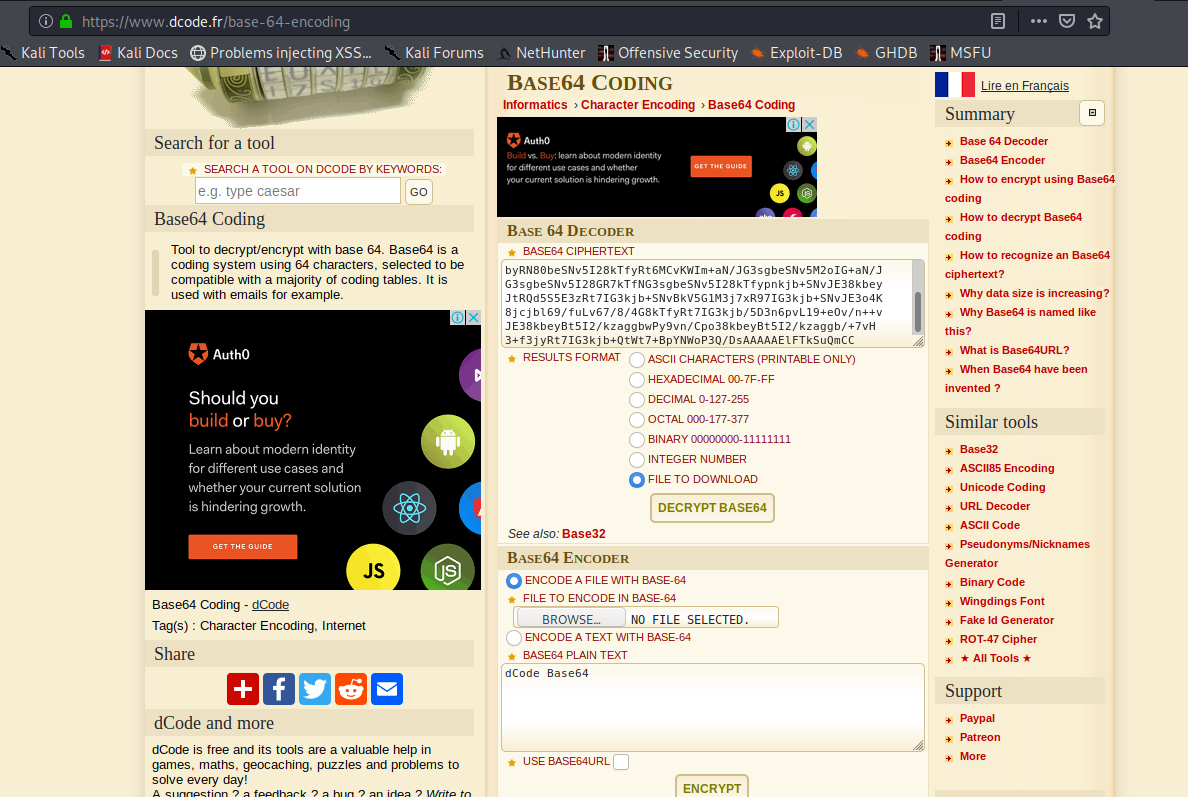Open Reader View from the address bar
Screen dimensions: 1188x797
point(1000,20)
